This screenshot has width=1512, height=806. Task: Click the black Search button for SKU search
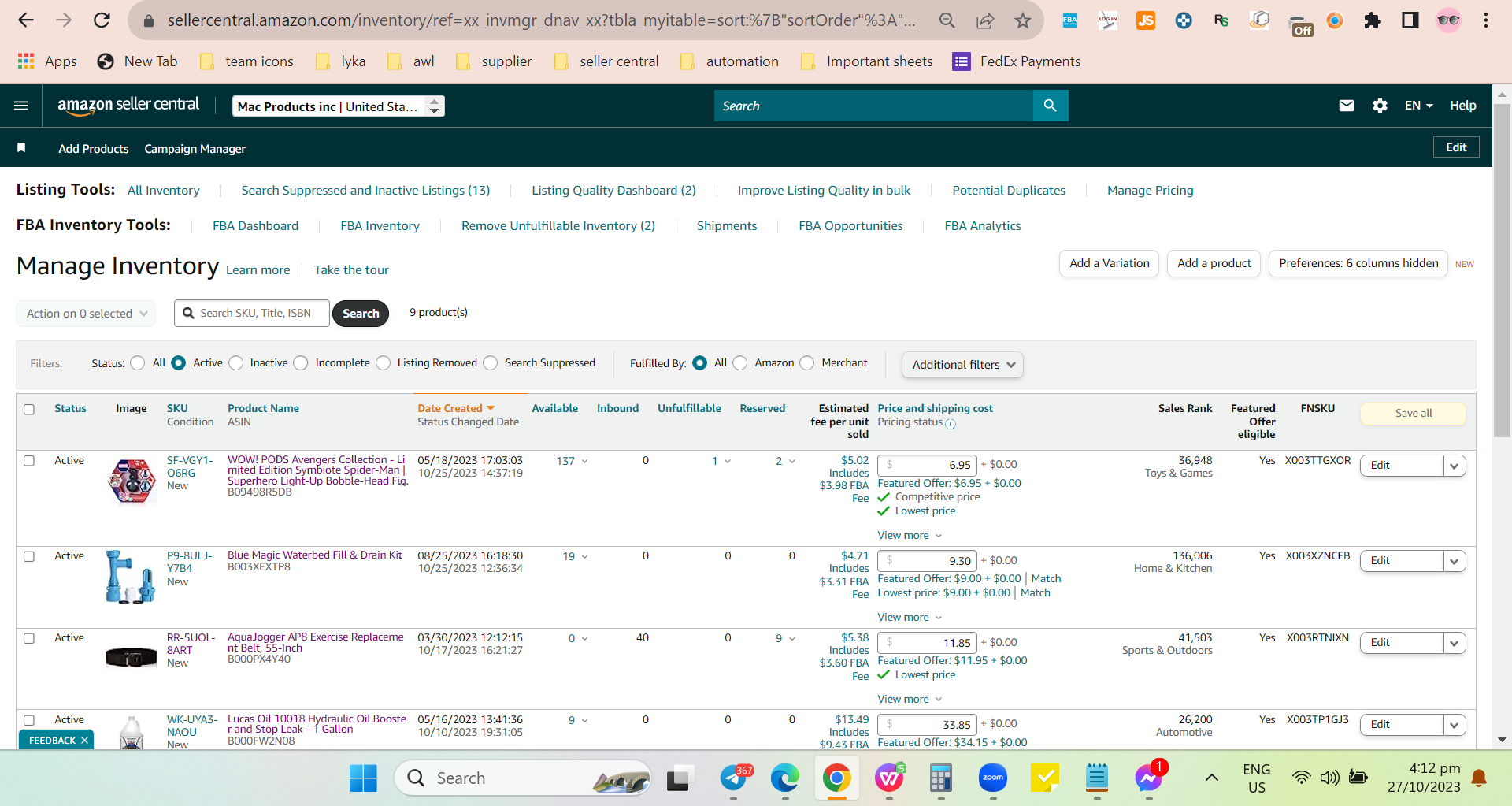click(x=361, y=314)
